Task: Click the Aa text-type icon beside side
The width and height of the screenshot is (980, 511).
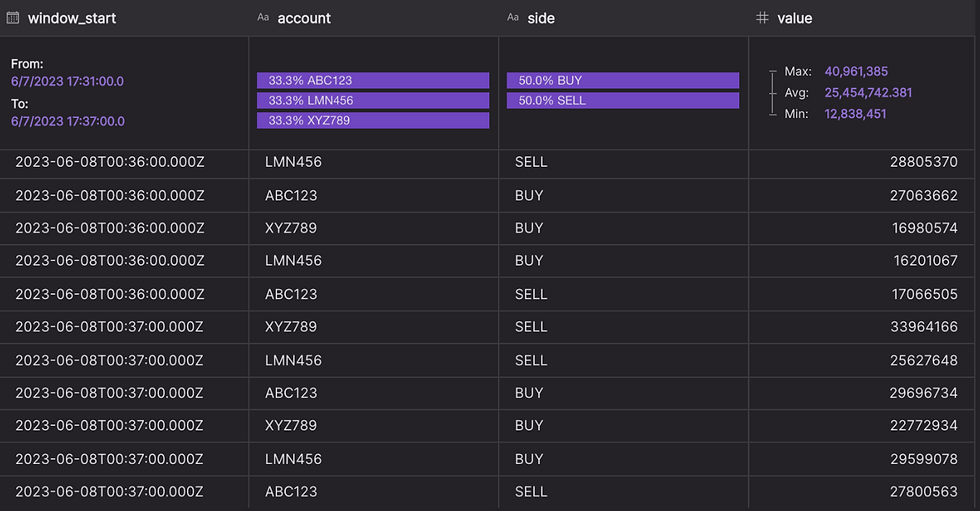Action: coord(512,17)
